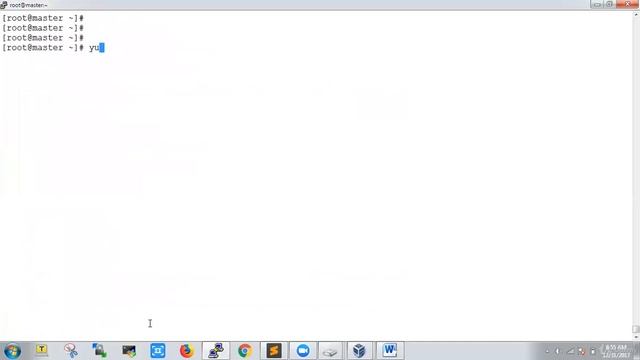Viewport: 640px width, 360px height.
Task: Show hidden system tray icons arrow
Action: pos(547,351)
